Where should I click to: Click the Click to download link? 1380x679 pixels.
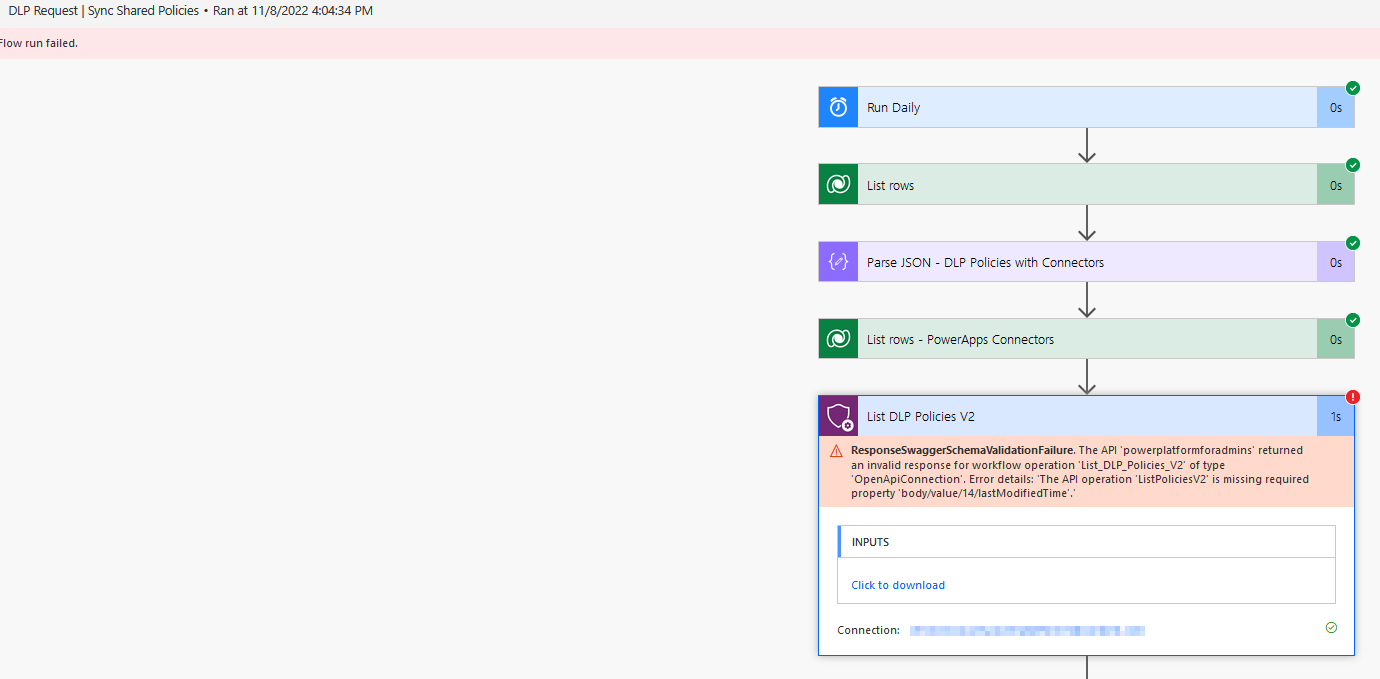coord(897,584)
